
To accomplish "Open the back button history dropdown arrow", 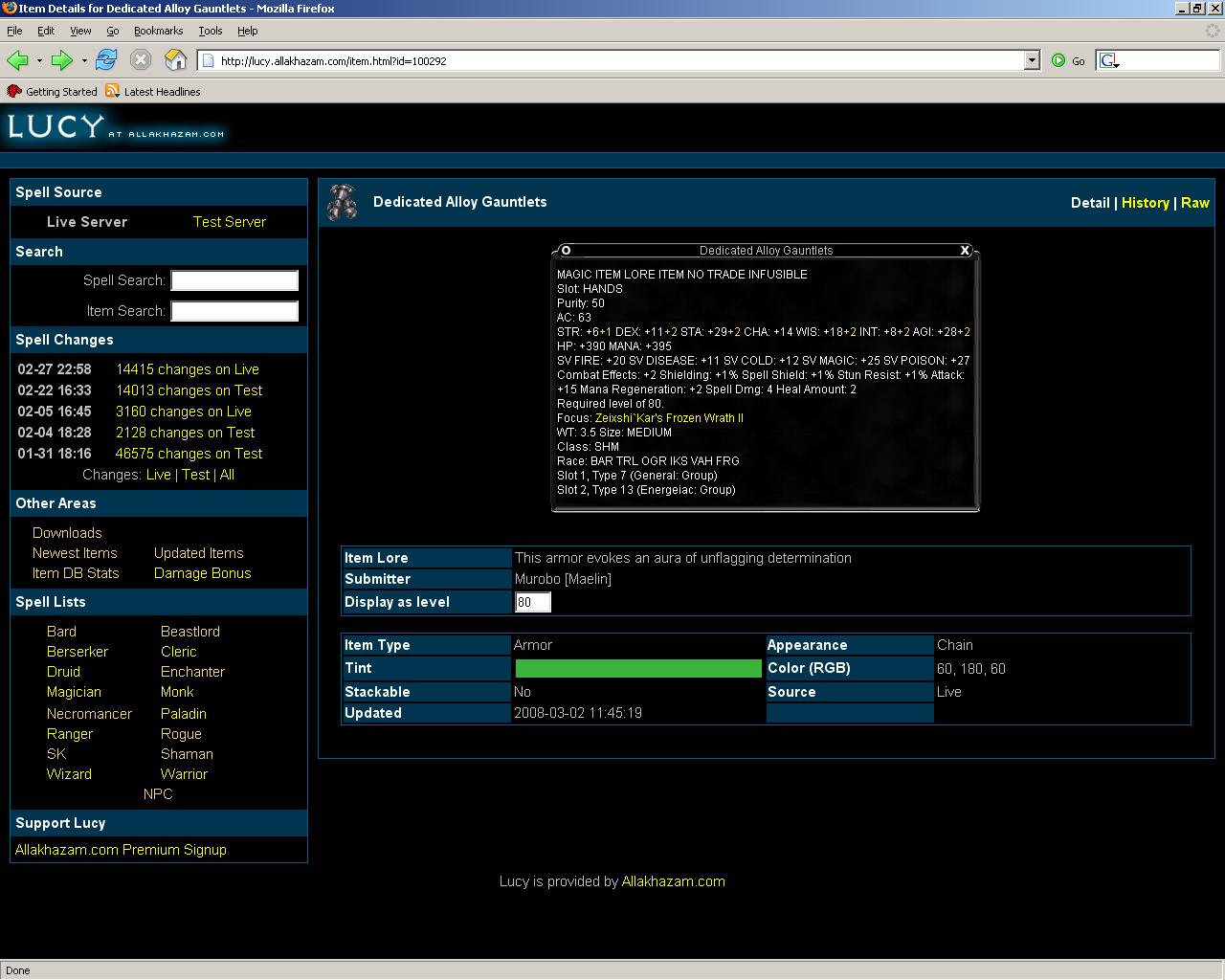I will [x=39, y=60].
